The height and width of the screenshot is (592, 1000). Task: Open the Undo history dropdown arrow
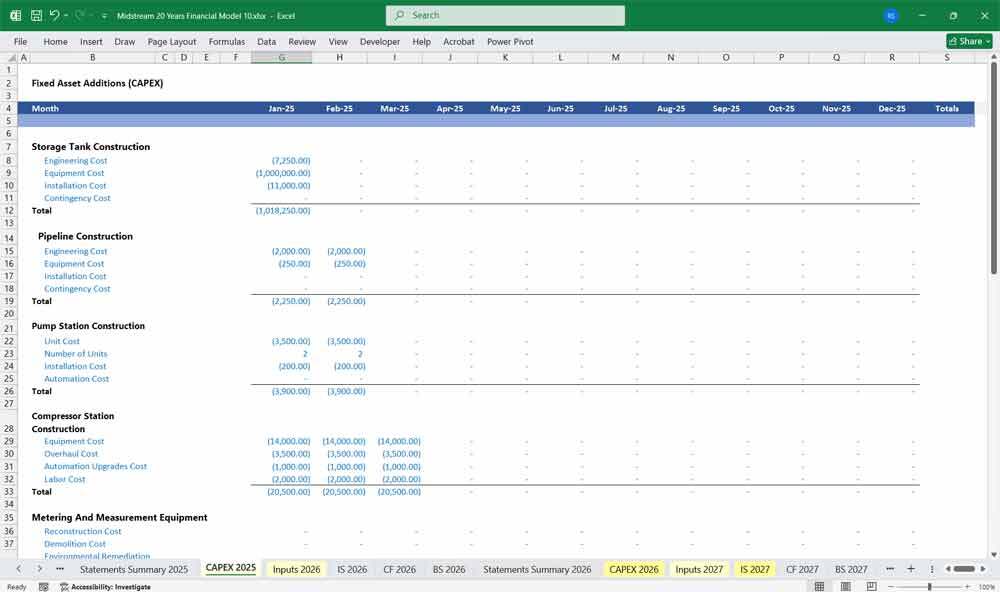[x=66, y=15]
